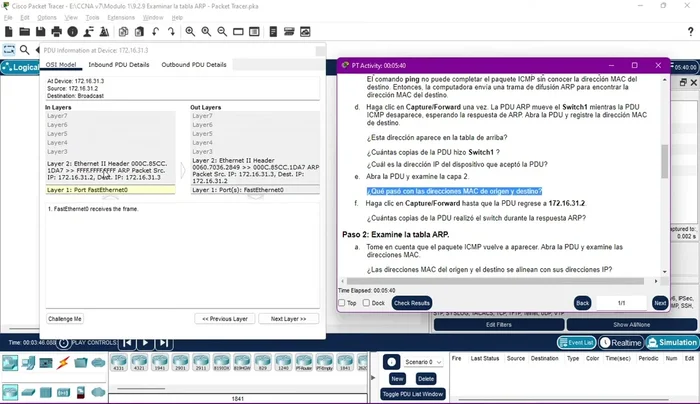This screenshot has width=700, height=404.
Task: Choose Connections lightning bolt category
Action: pyautogui.click(x=63, y=363)
